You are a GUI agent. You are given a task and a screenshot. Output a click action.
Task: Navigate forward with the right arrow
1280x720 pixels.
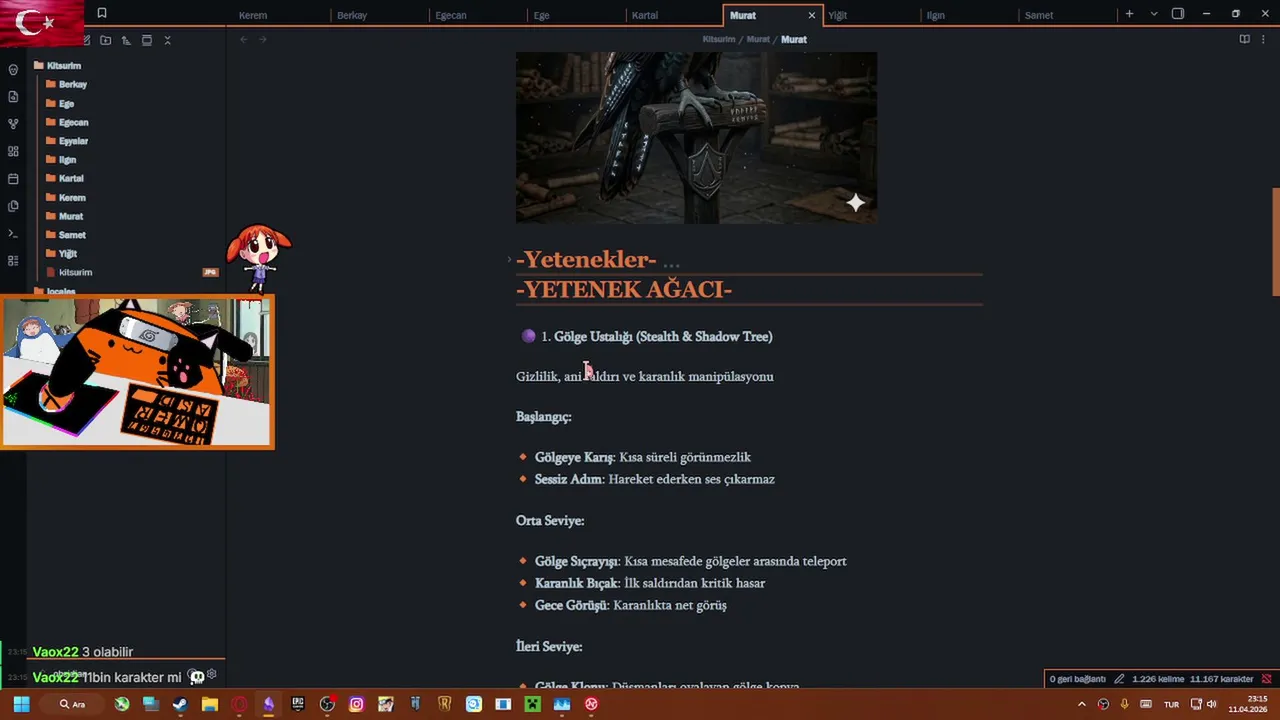pyautogui.click(x=263, y=39)
